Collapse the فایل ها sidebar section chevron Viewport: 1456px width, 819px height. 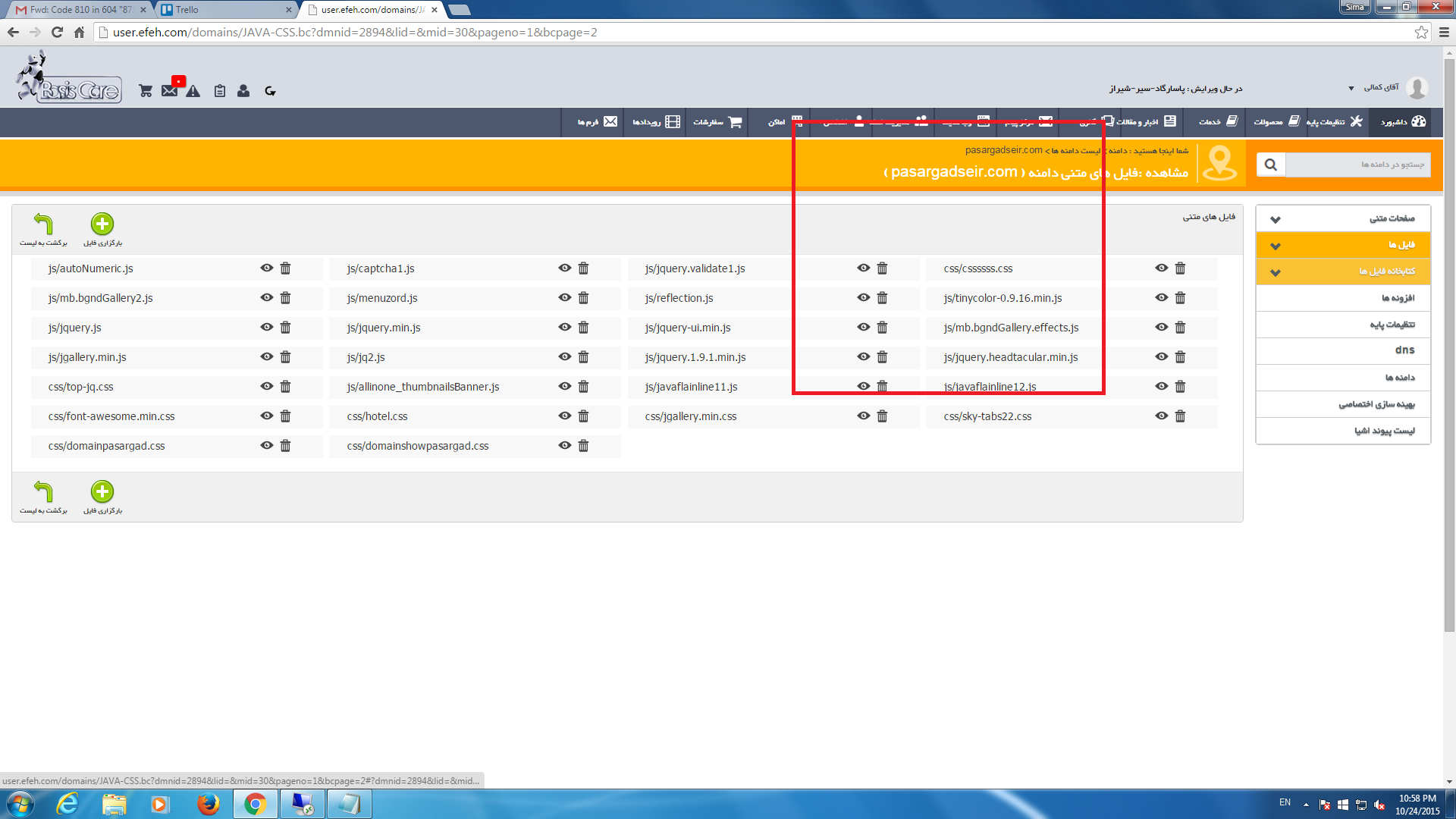pyautogui.click(x=1276, y=246)
